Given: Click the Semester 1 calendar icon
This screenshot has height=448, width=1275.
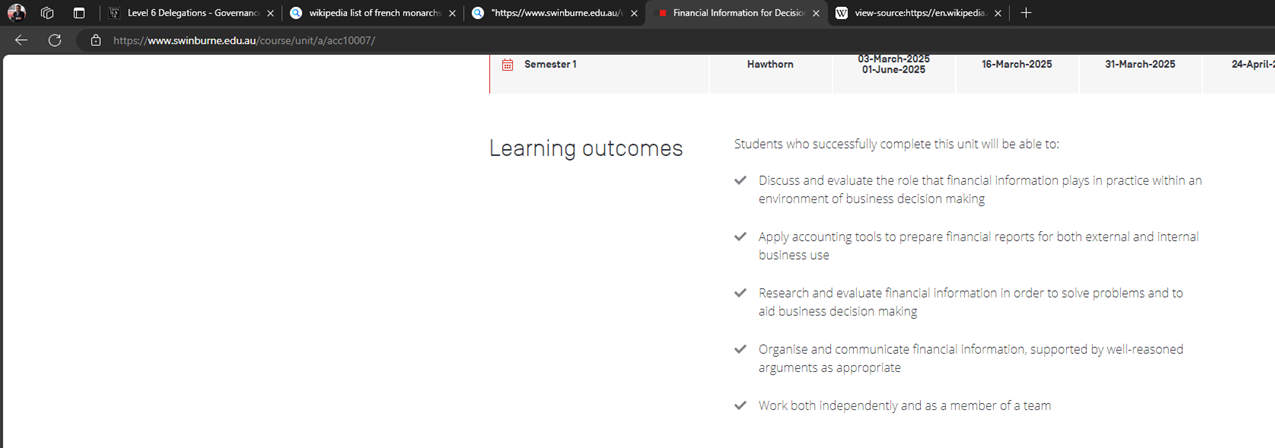Looking at the screenshot, I should [507, 65].
